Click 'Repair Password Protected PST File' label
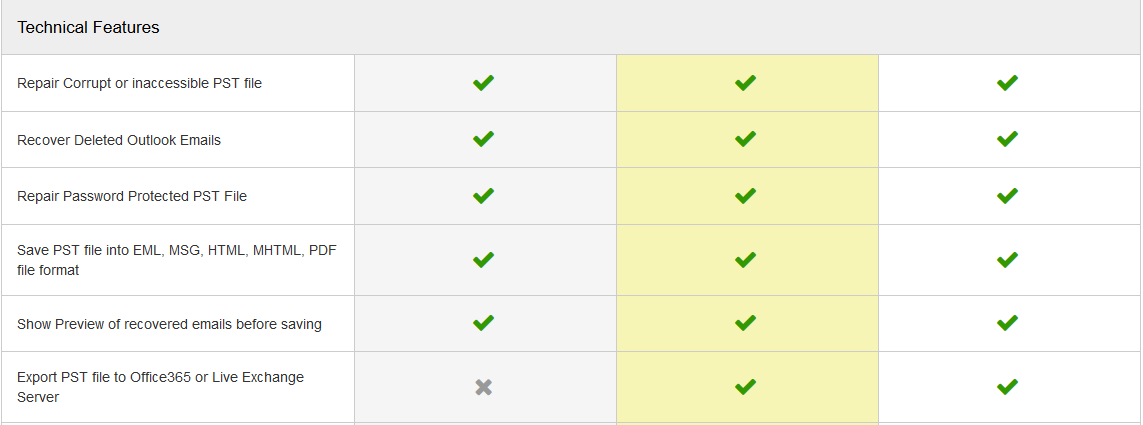 pos(132,196)
